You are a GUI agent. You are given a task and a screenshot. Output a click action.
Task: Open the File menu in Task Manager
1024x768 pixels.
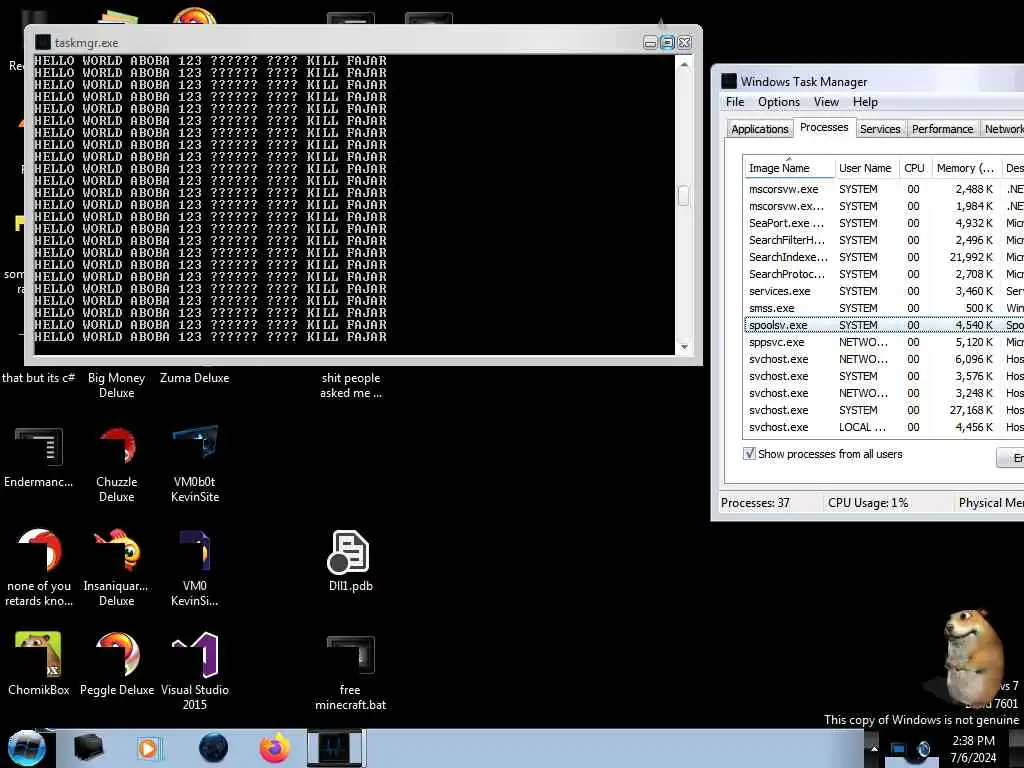(735, 102)
